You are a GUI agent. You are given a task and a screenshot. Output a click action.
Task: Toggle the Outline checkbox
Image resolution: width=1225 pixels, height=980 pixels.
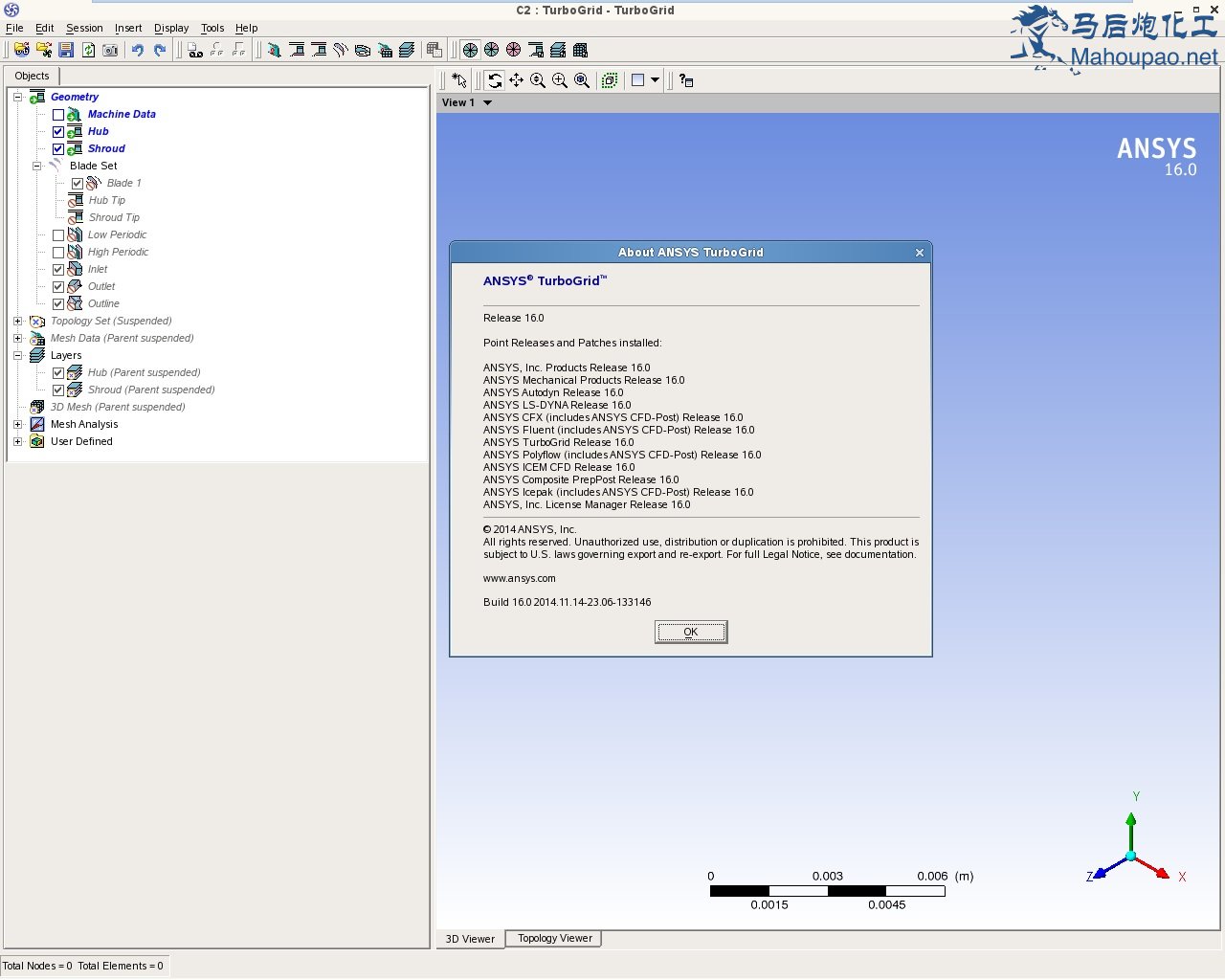coord(58,304)
